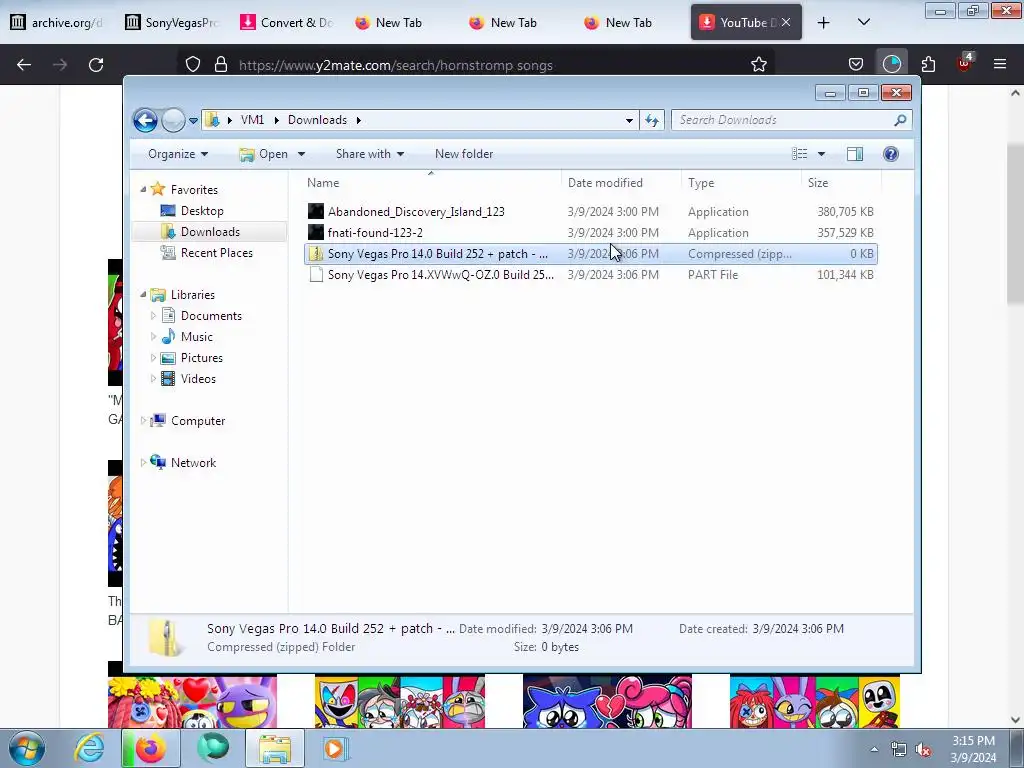Sort files by Size column
The height and width of the screenshot is (768, 1024).
click(841, 183)
